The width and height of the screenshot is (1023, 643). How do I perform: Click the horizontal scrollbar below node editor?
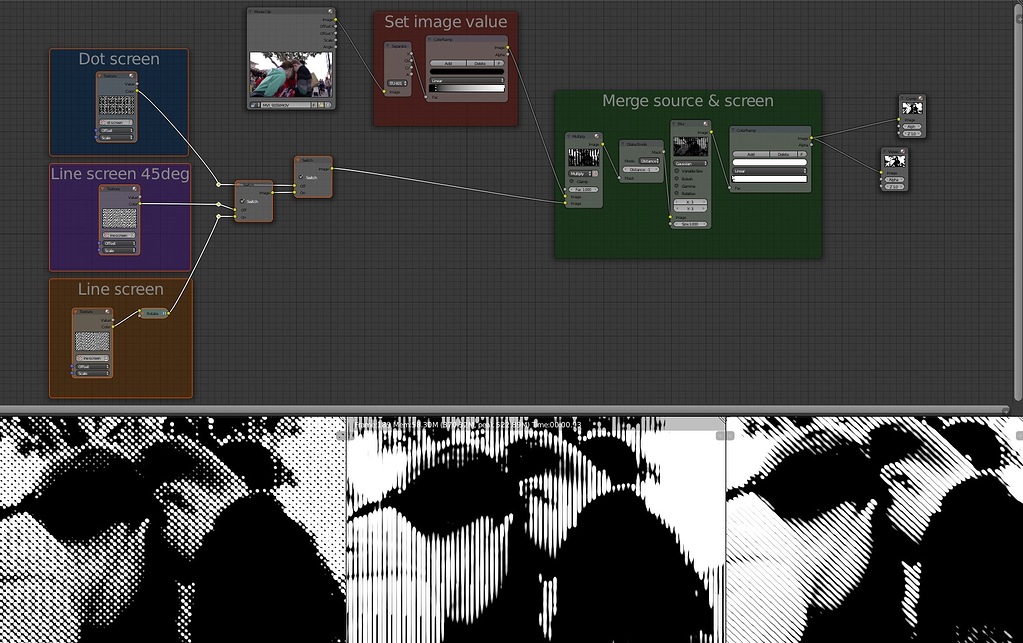click(x=504, y=410)
